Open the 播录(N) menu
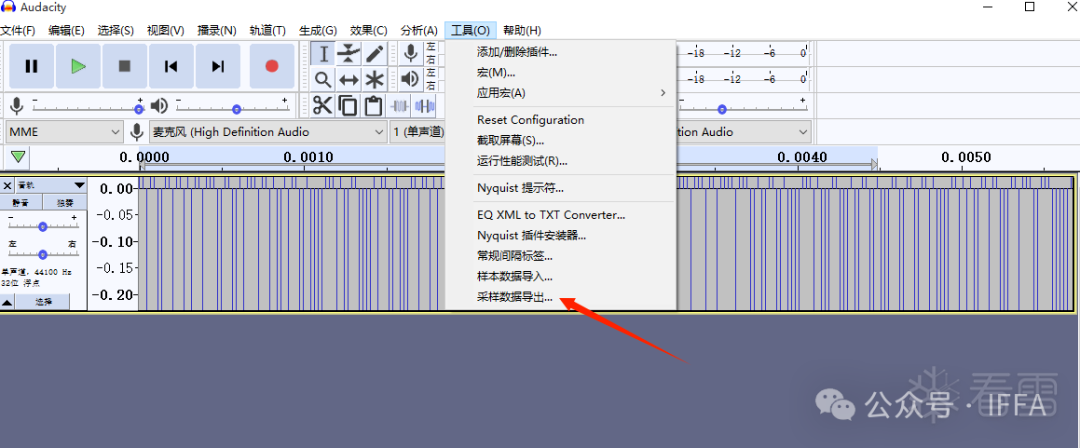This screenshot has width=1080, height=448. click(216, 30)
